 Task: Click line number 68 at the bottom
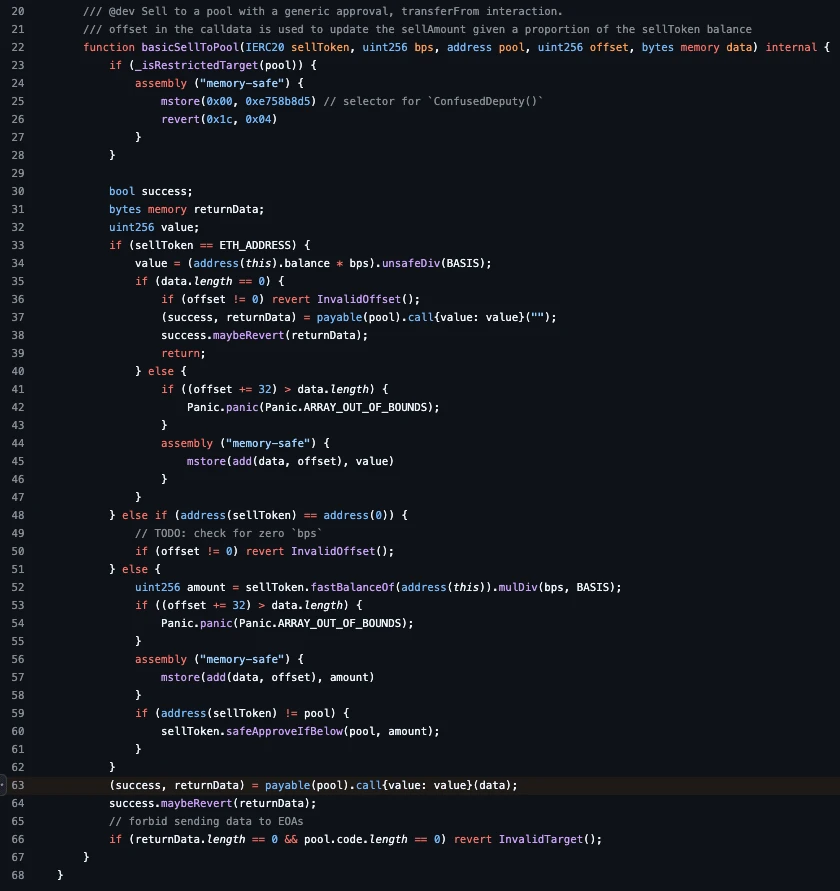tap(18, 875)
